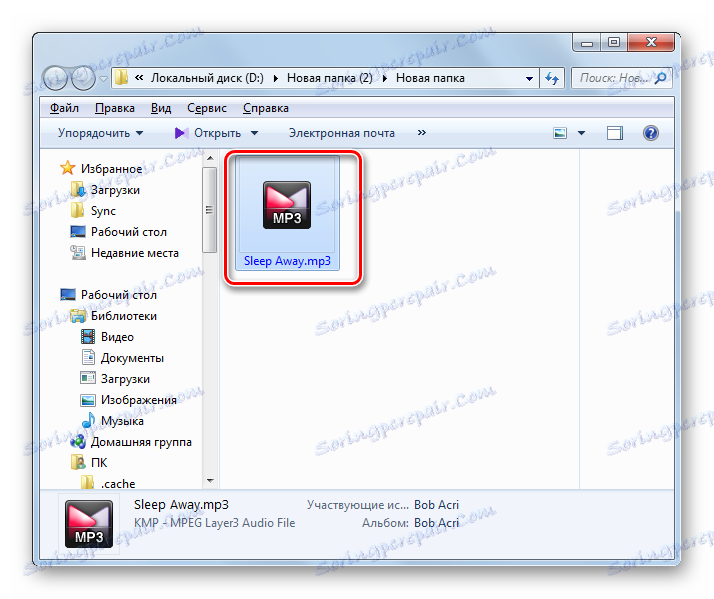Click the folder icon in the address bar
This screenshot has width=714, height=599.
[121, 78]
